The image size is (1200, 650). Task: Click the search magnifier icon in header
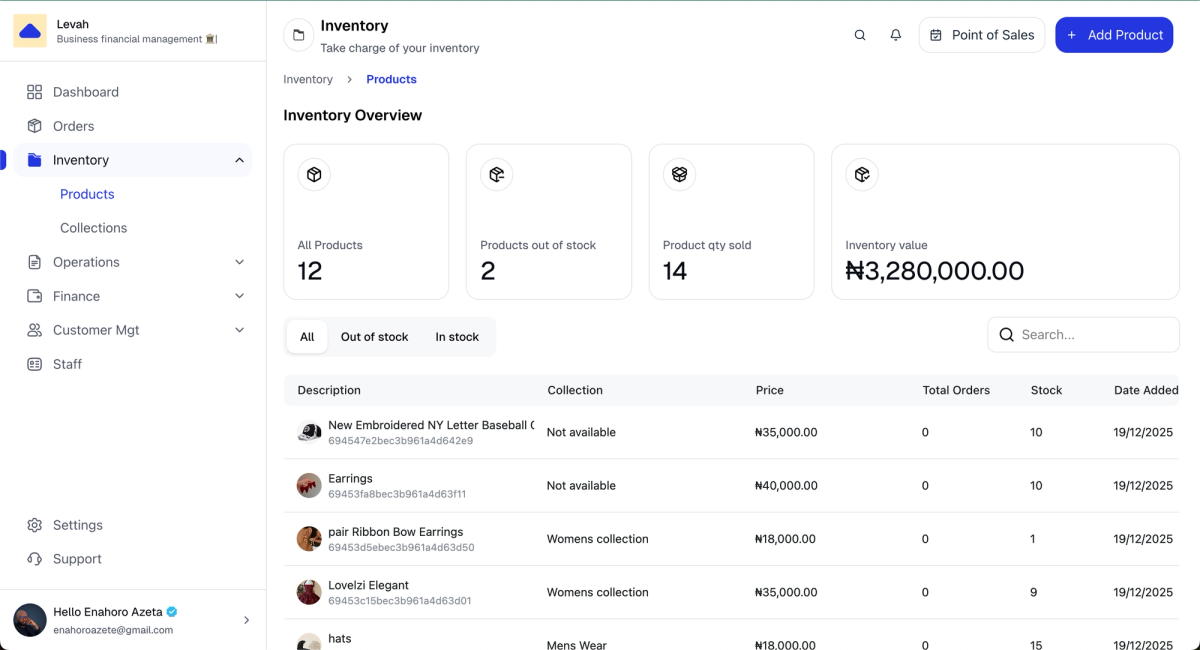860,35
